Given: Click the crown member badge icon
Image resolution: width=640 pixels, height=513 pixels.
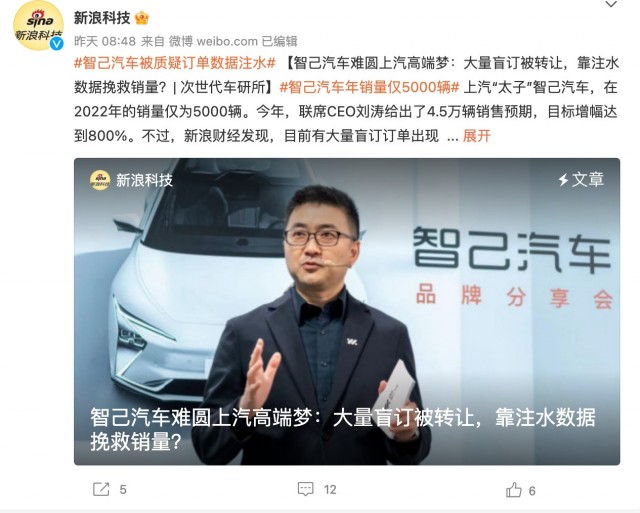Looking at the screenshot, I should tap(142, 18).
